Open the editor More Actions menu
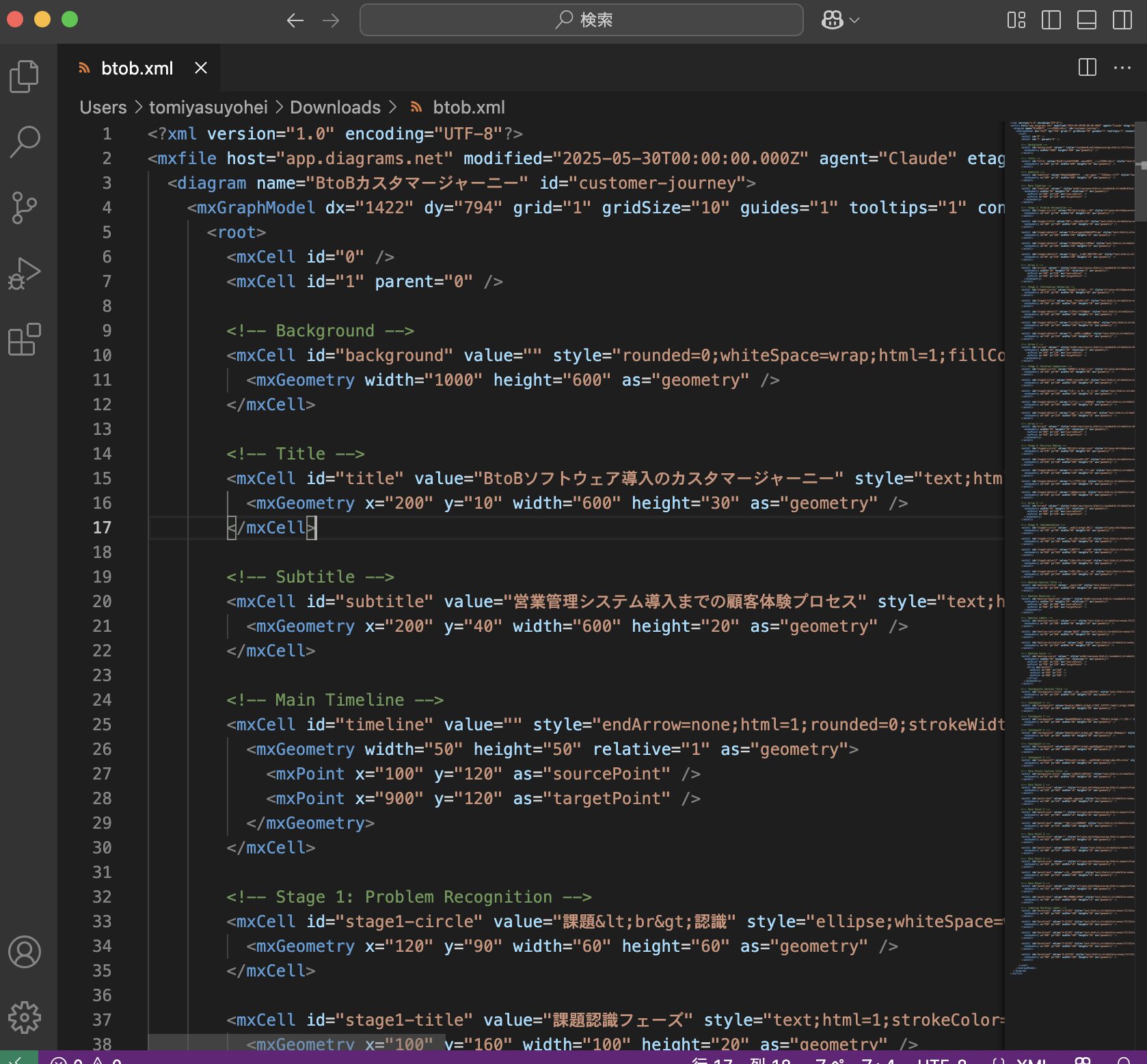 point(1122,68)
